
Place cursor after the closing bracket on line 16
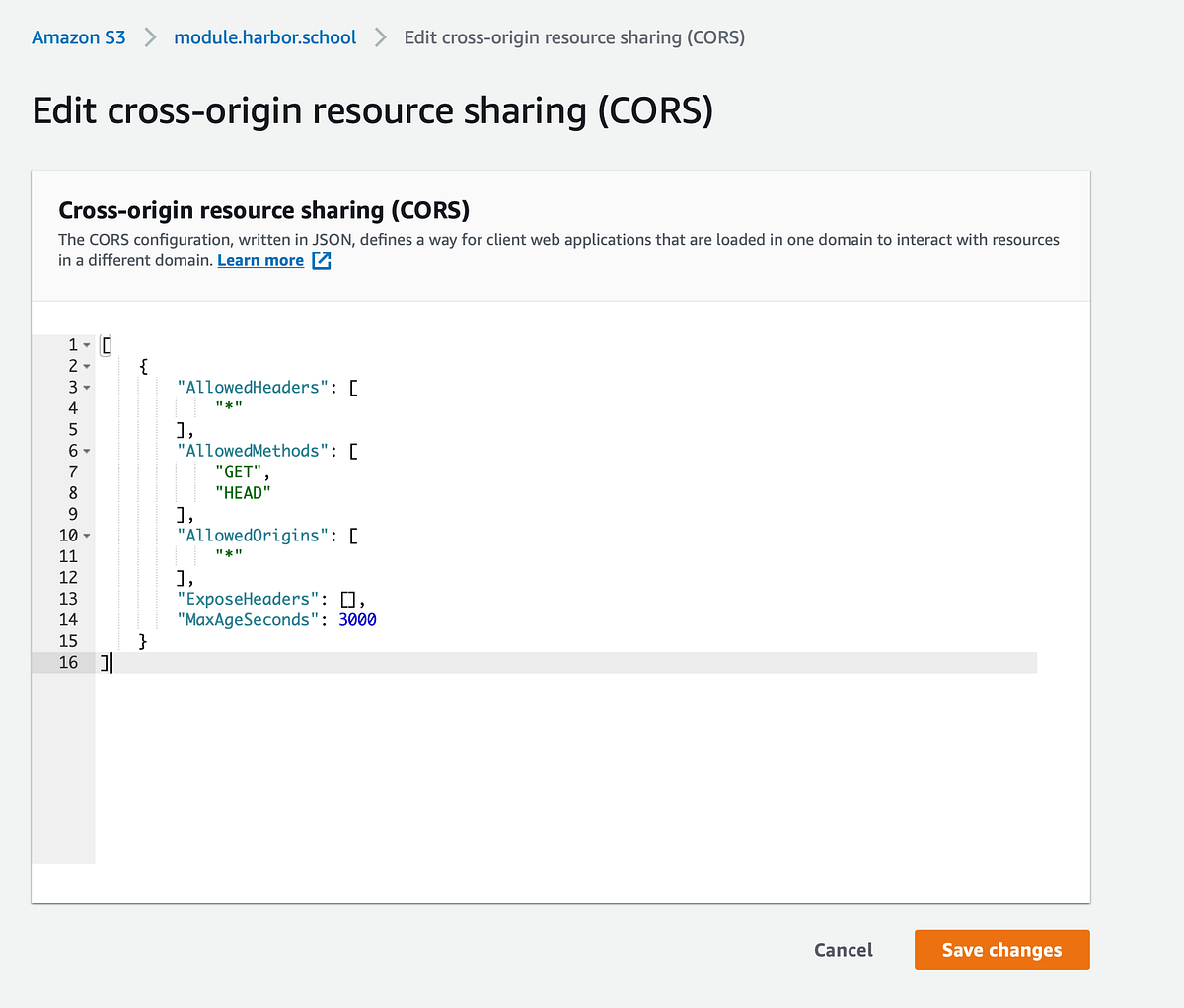[x=111, y=662]
